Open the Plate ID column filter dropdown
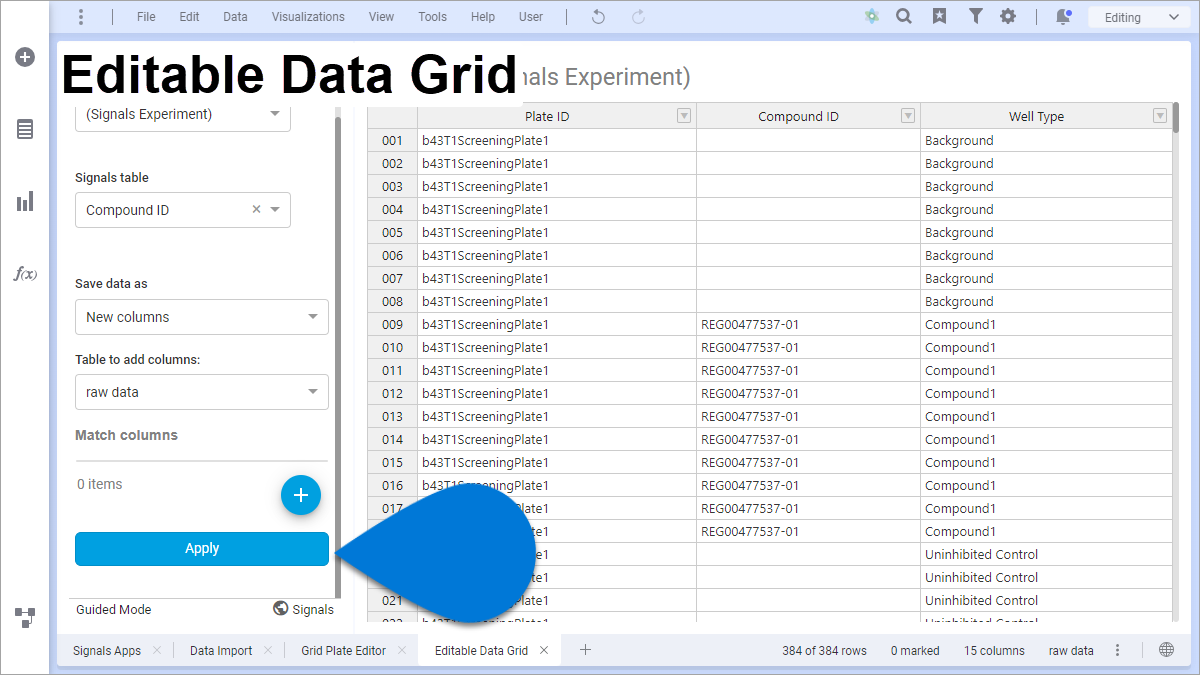The image size is (1200, 675). click(x=684, y=116)
